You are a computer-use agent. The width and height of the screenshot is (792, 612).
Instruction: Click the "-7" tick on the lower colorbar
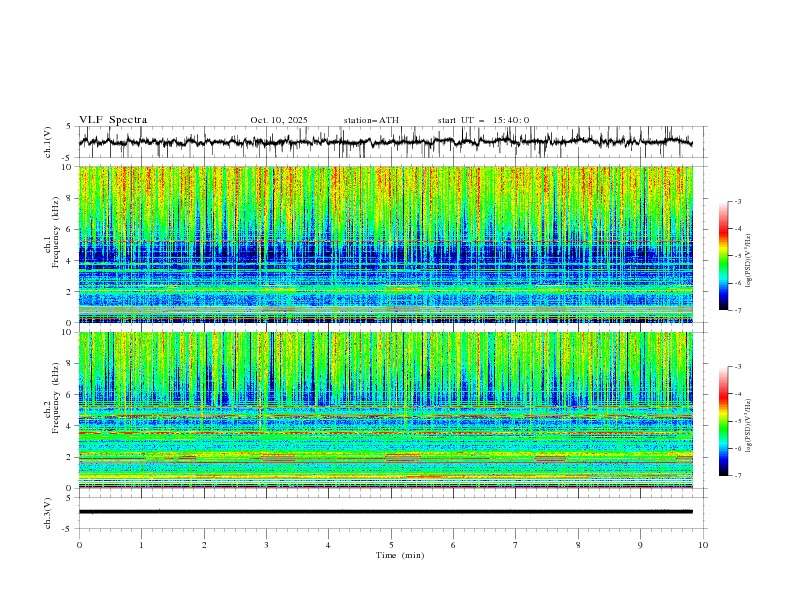[x=737, y=476]
